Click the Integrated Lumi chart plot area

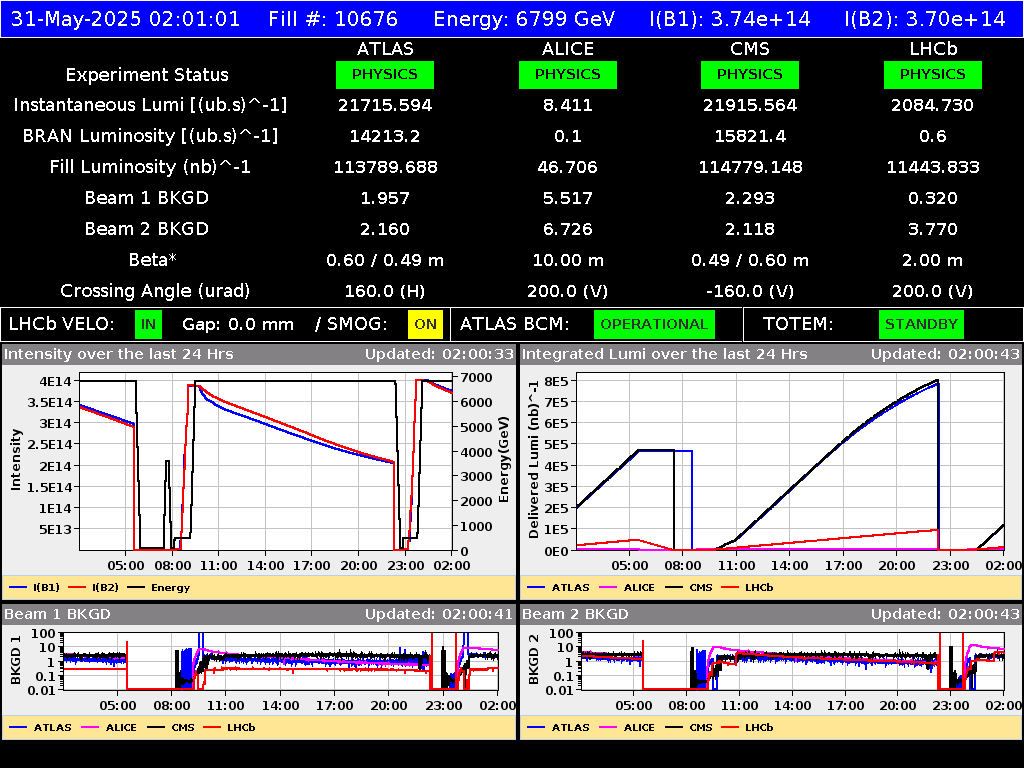tap(790, 462)
